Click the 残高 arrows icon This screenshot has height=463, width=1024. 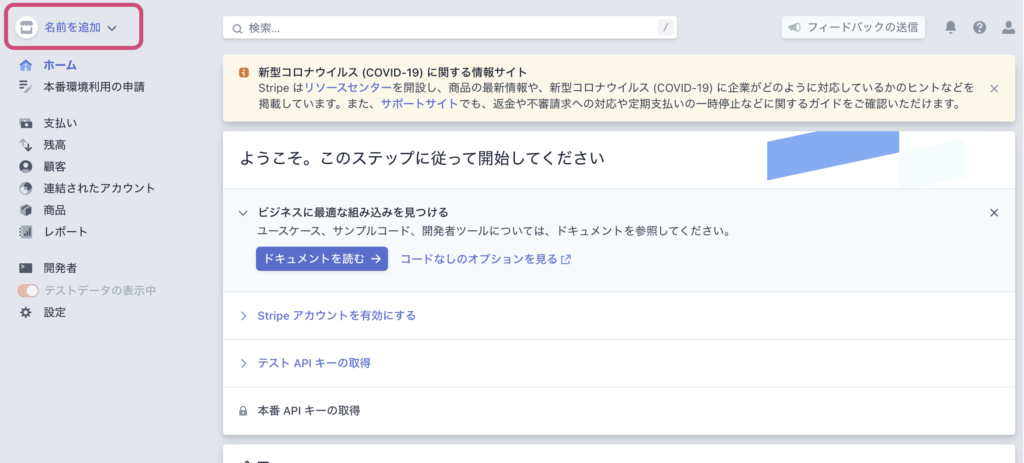[25, 145]
